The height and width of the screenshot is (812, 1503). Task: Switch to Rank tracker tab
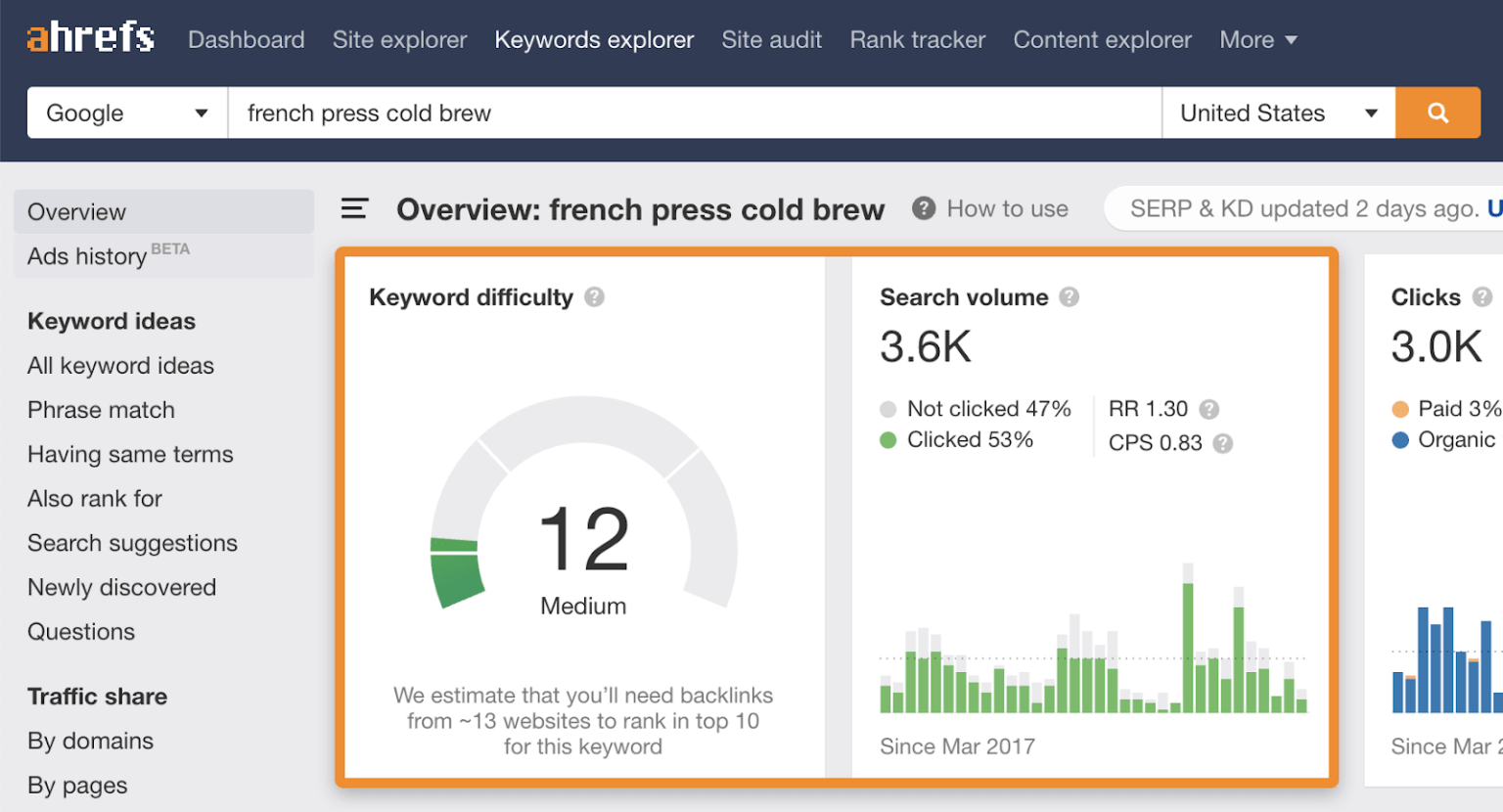917,40
